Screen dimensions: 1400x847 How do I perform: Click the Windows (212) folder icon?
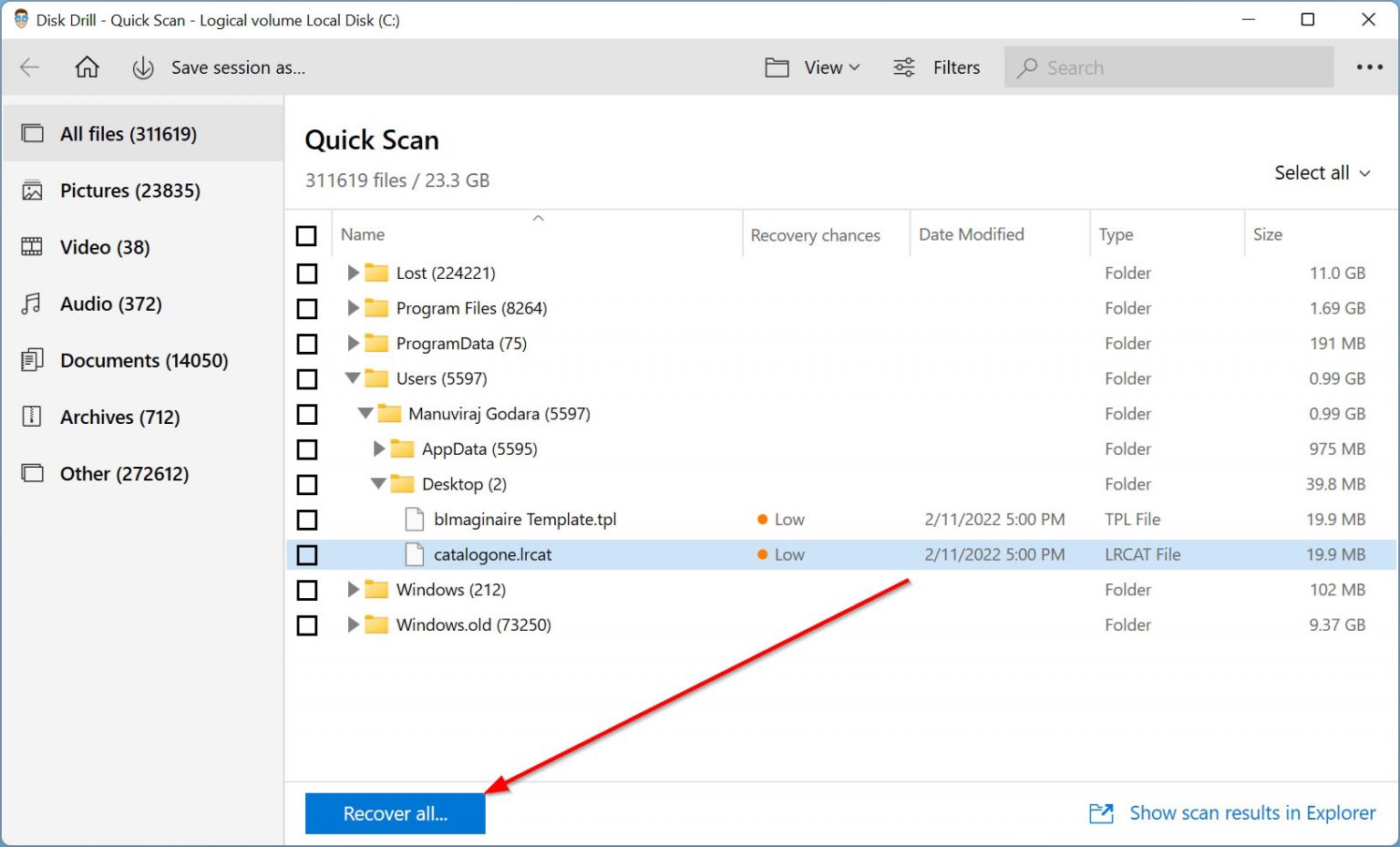[x=376, y=590]
